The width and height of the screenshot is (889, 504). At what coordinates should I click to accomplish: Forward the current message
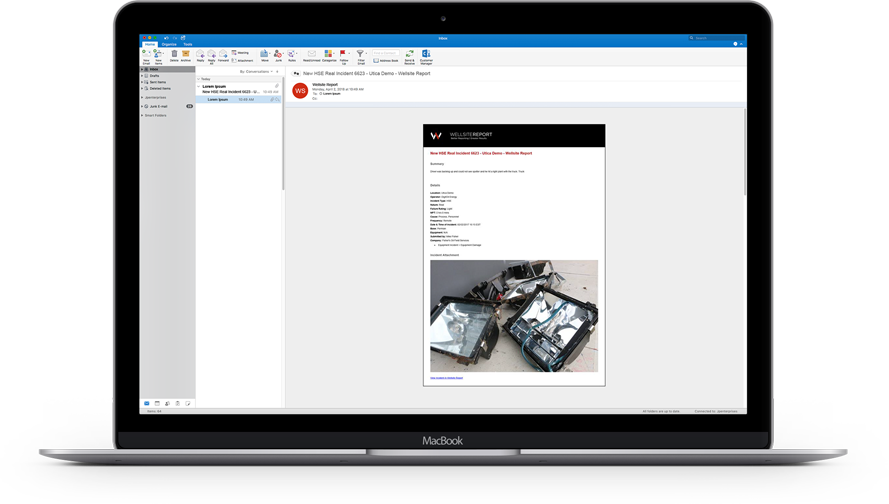pyautogui.click(x=223, y=54)
